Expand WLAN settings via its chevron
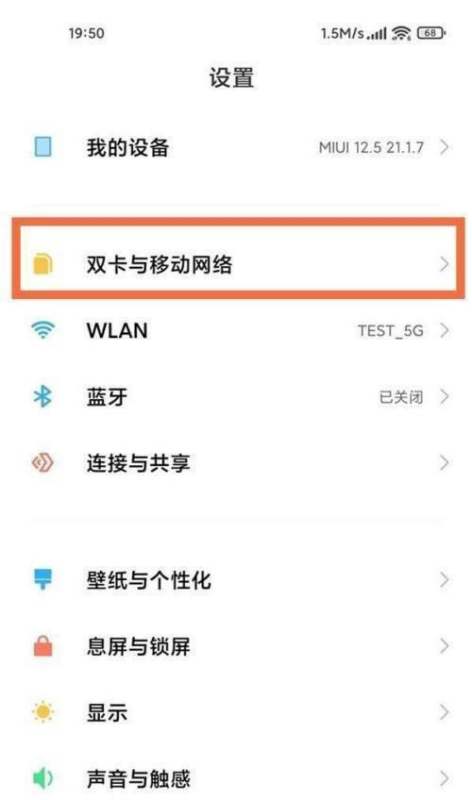Screen dimensions: 472x800 point(444,330)
